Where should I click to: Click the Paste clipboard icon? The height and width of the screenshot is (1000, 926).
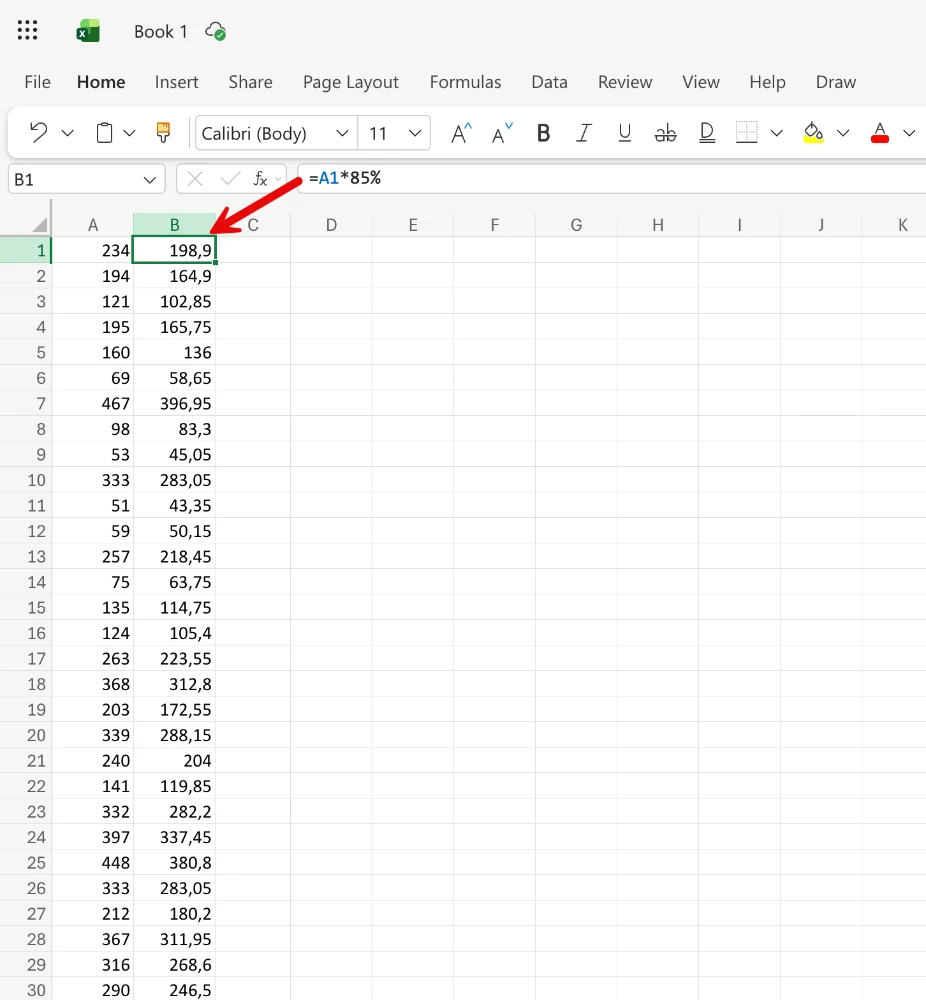(105, 133)
